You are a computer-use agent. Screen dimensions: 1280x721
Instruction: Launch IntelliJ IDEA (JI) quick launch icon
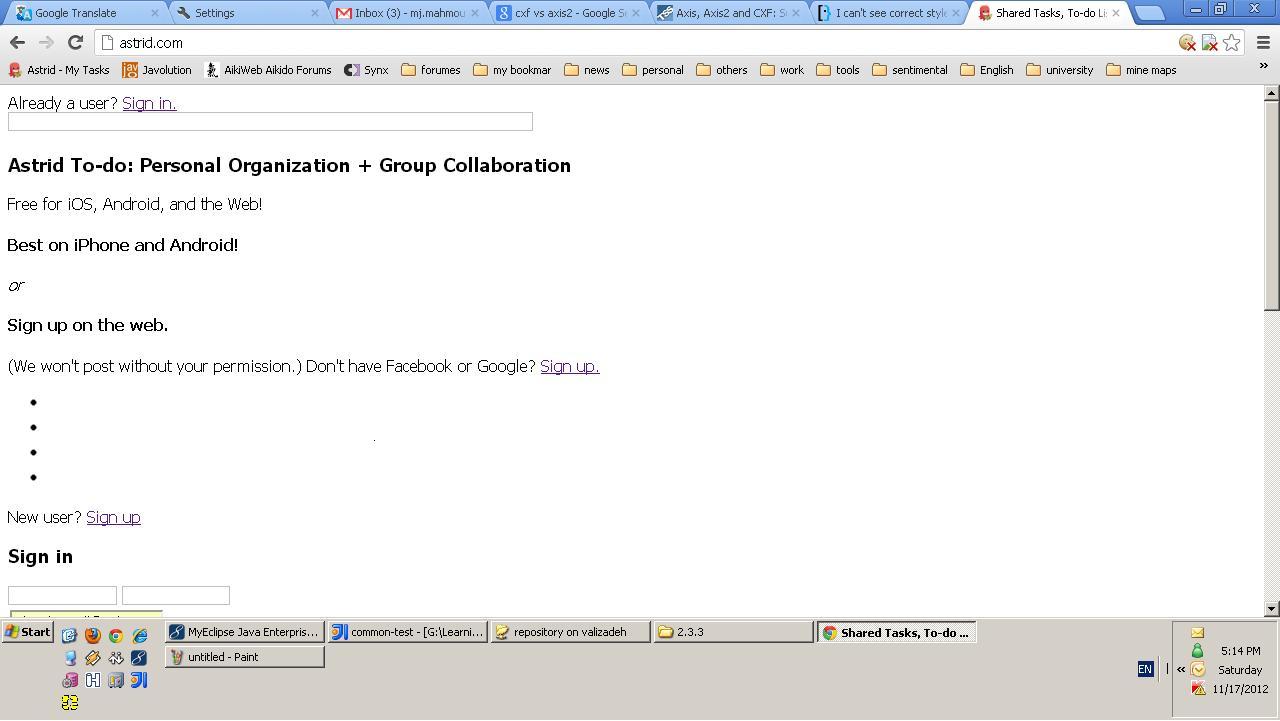139,680
